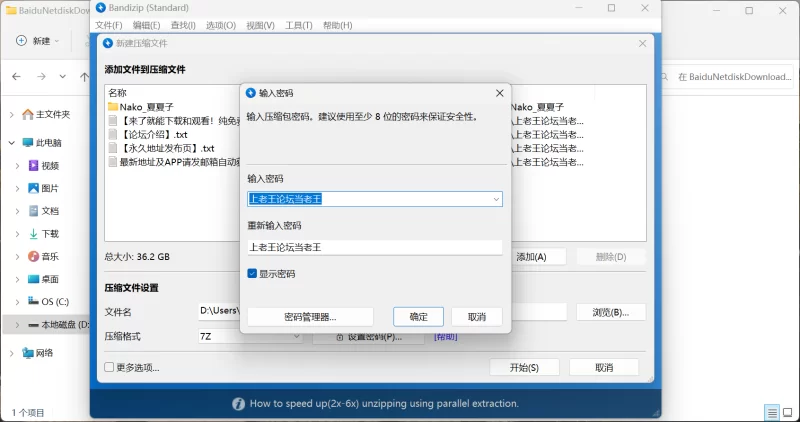This screenshot has height=422, width=800.
Task: Focus the 重新输入密码 field
Action: click(374, 247)
